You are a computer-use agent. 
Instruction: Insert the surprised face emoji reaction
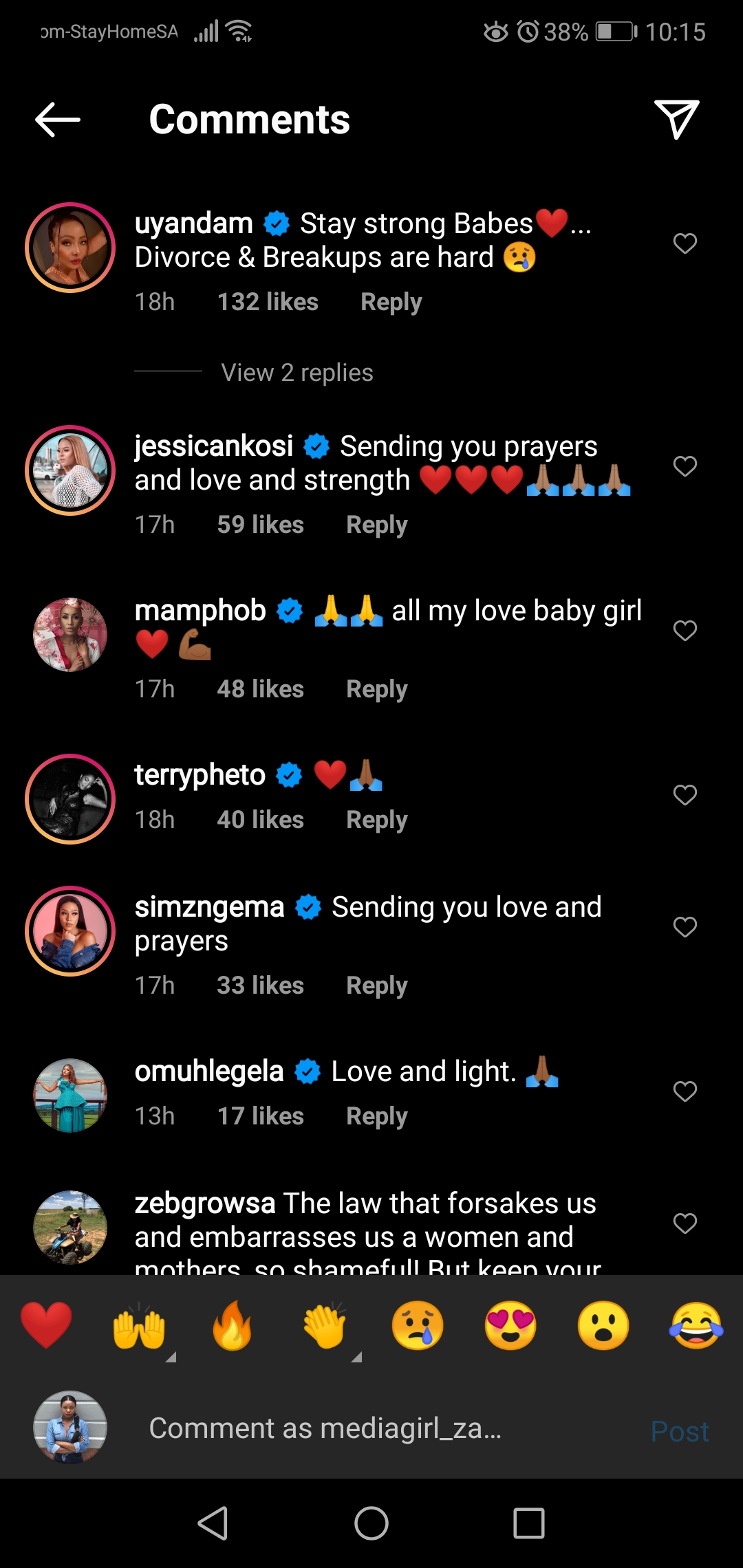[603, 1325]
